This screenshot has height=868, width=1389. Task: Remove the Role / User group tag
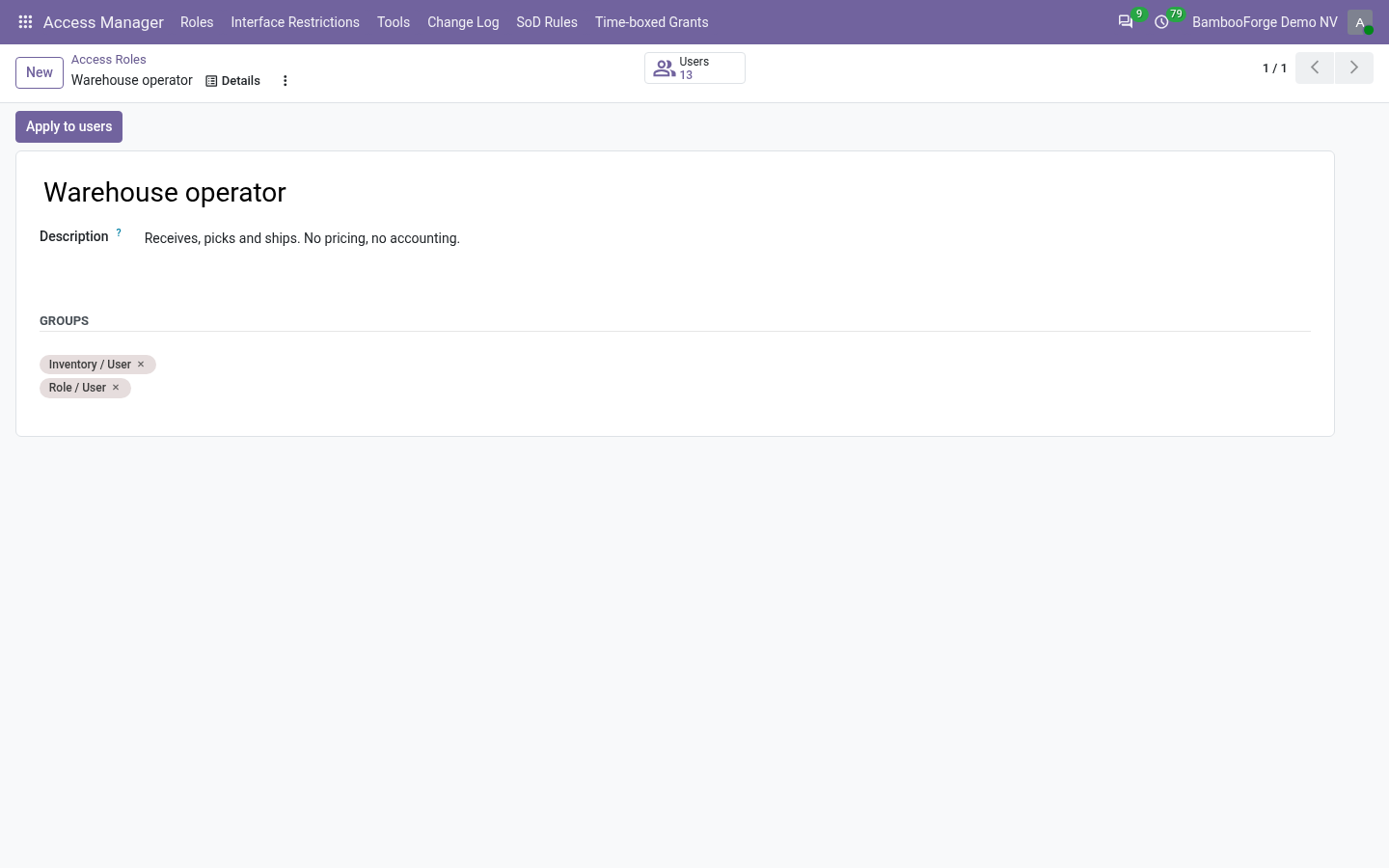point(116,388)
